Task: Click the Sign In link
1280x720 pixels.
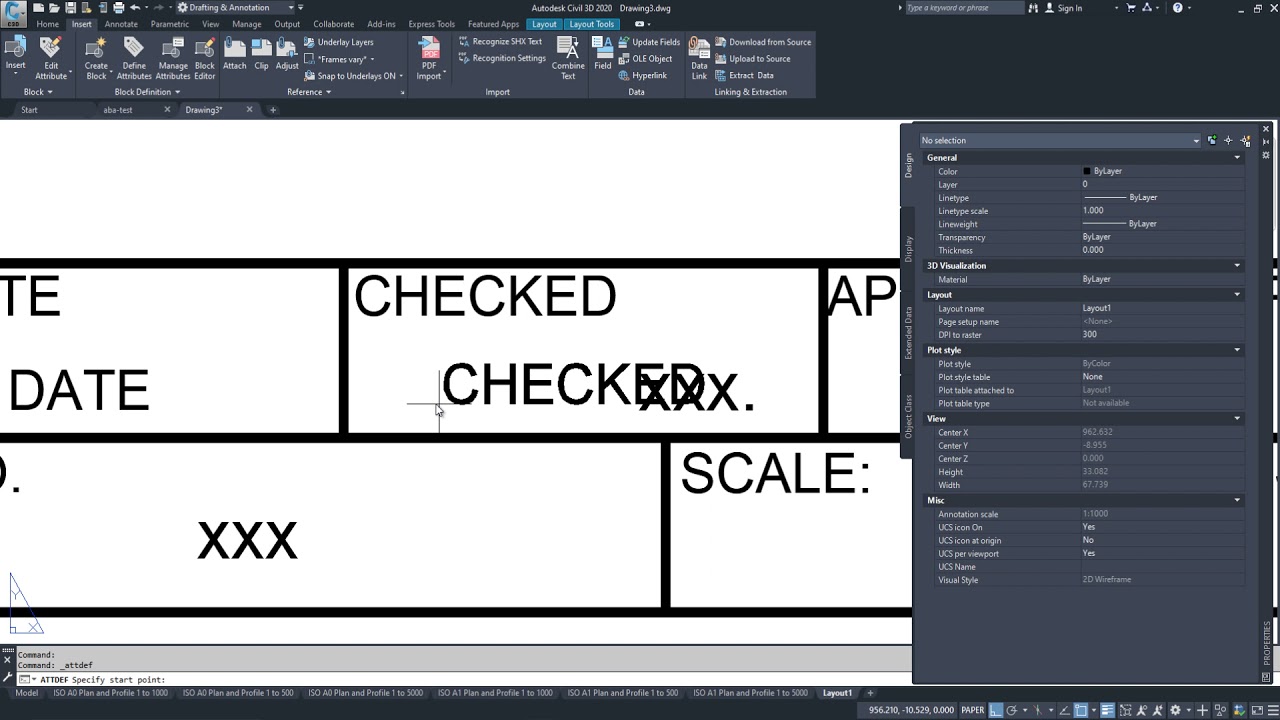Action: pyautogui.click(x=1063, y=8)
